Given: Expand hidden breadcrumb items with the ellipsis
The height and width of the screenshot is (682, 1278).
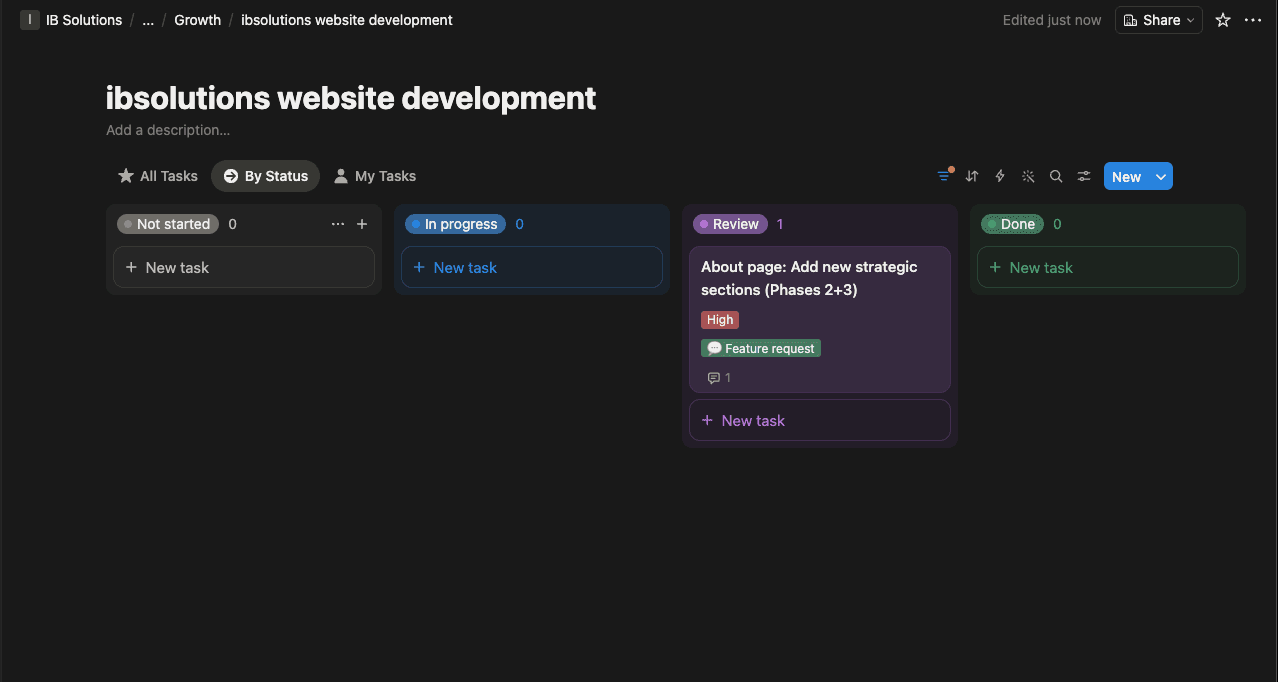Looking at the screenshot, I should pos(148,19).
